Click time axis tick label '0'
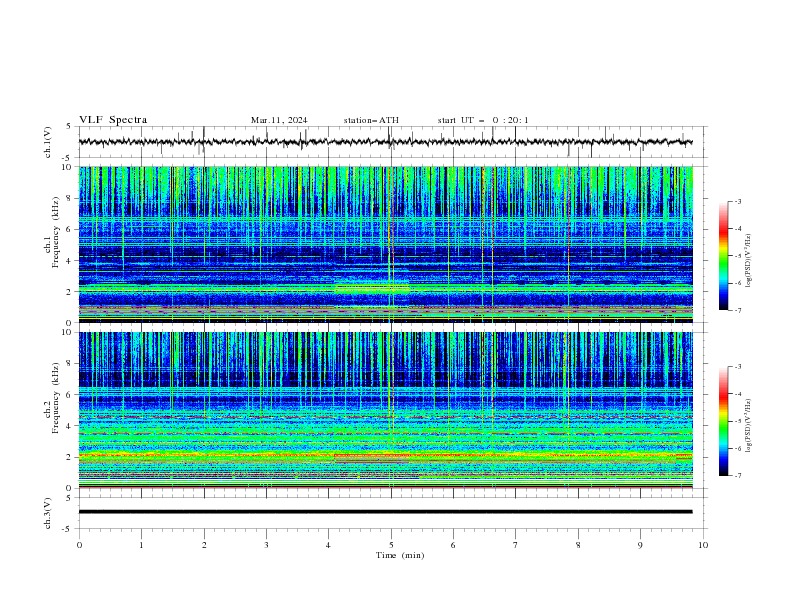Viewport: 792px width, 612px height. (x=79, y=545)
